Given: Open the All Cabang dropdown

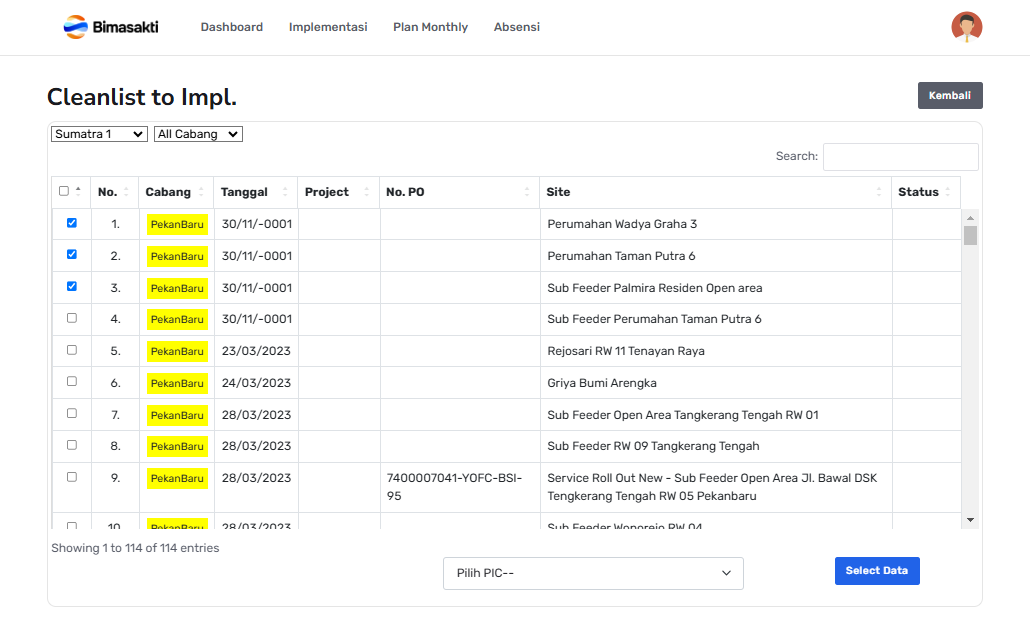Looking at the screenshot, I should tap(198, 134).
